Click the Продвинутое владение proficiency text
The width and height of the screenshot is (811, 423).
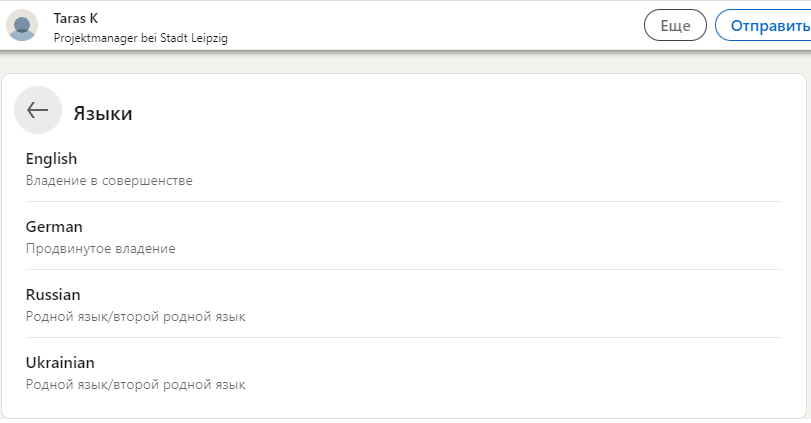pyautogui.click(x=101, y=249)
